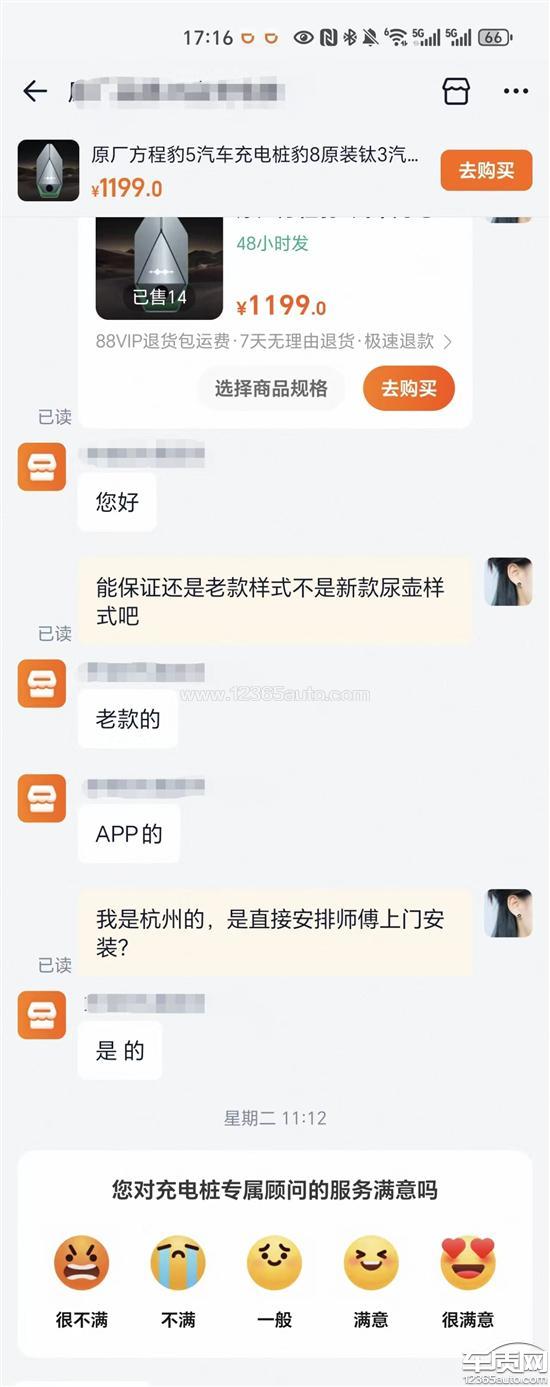Image resolution: width=550 pixels, height=1387 pixels.
Task: Open 选择商品规格 options
Action: pos(271,388)
